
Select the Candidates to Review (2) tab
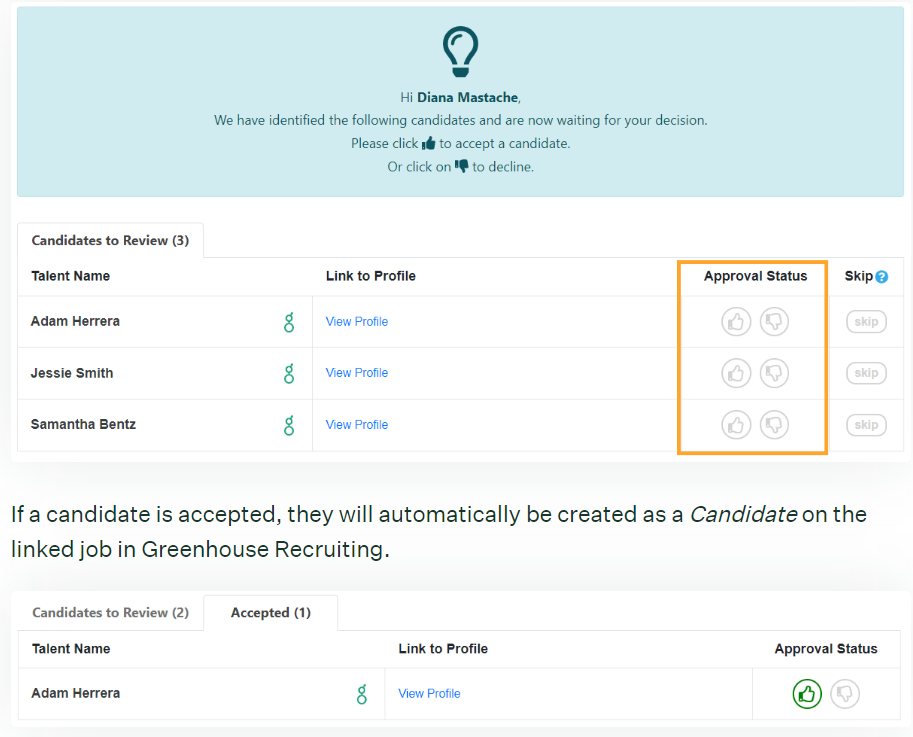[x=110, y=613]
